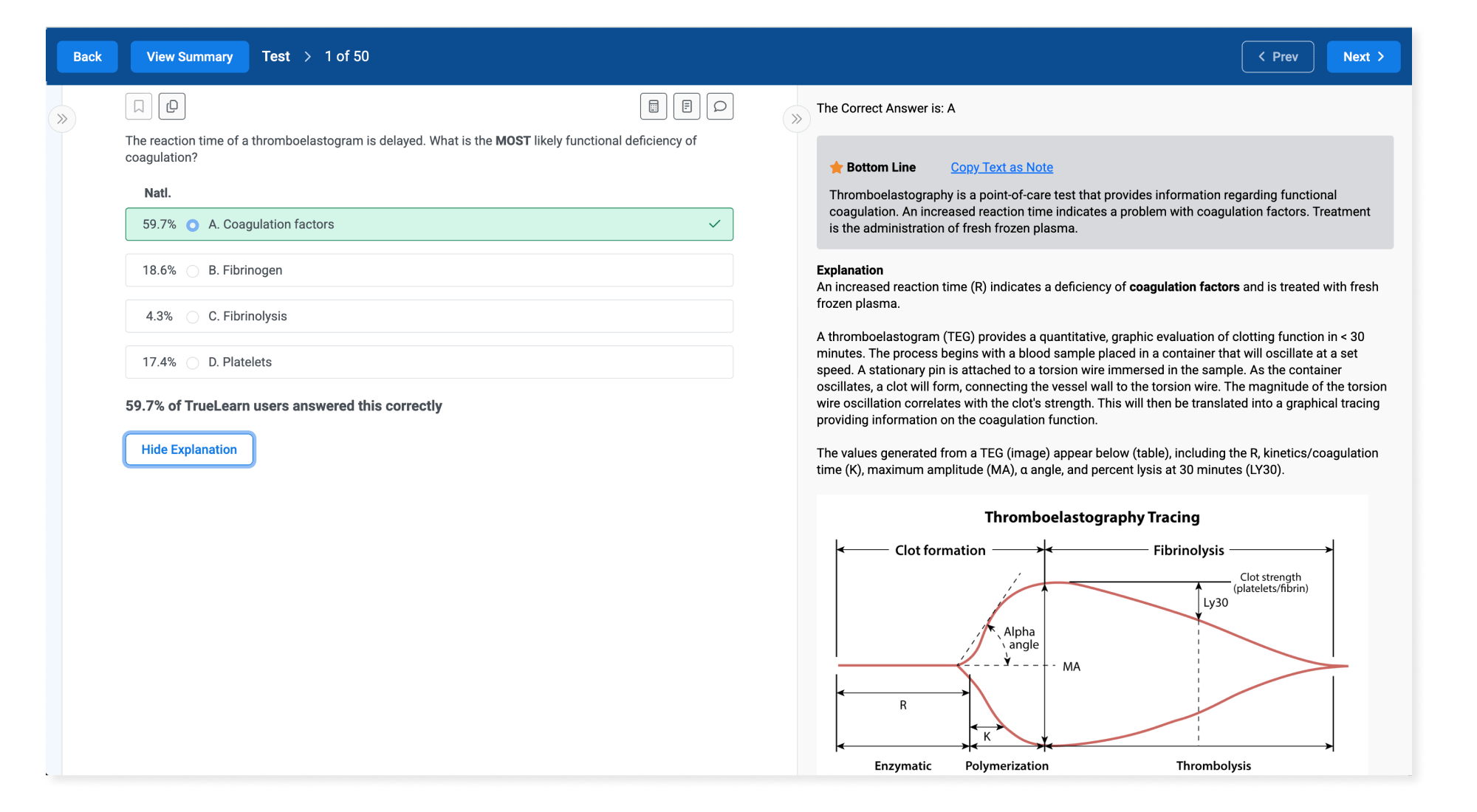This screenshot has width=1477, height=812.
Task: Click the comment/feedback icon in toolbar
Action: [x=720, y=106]
